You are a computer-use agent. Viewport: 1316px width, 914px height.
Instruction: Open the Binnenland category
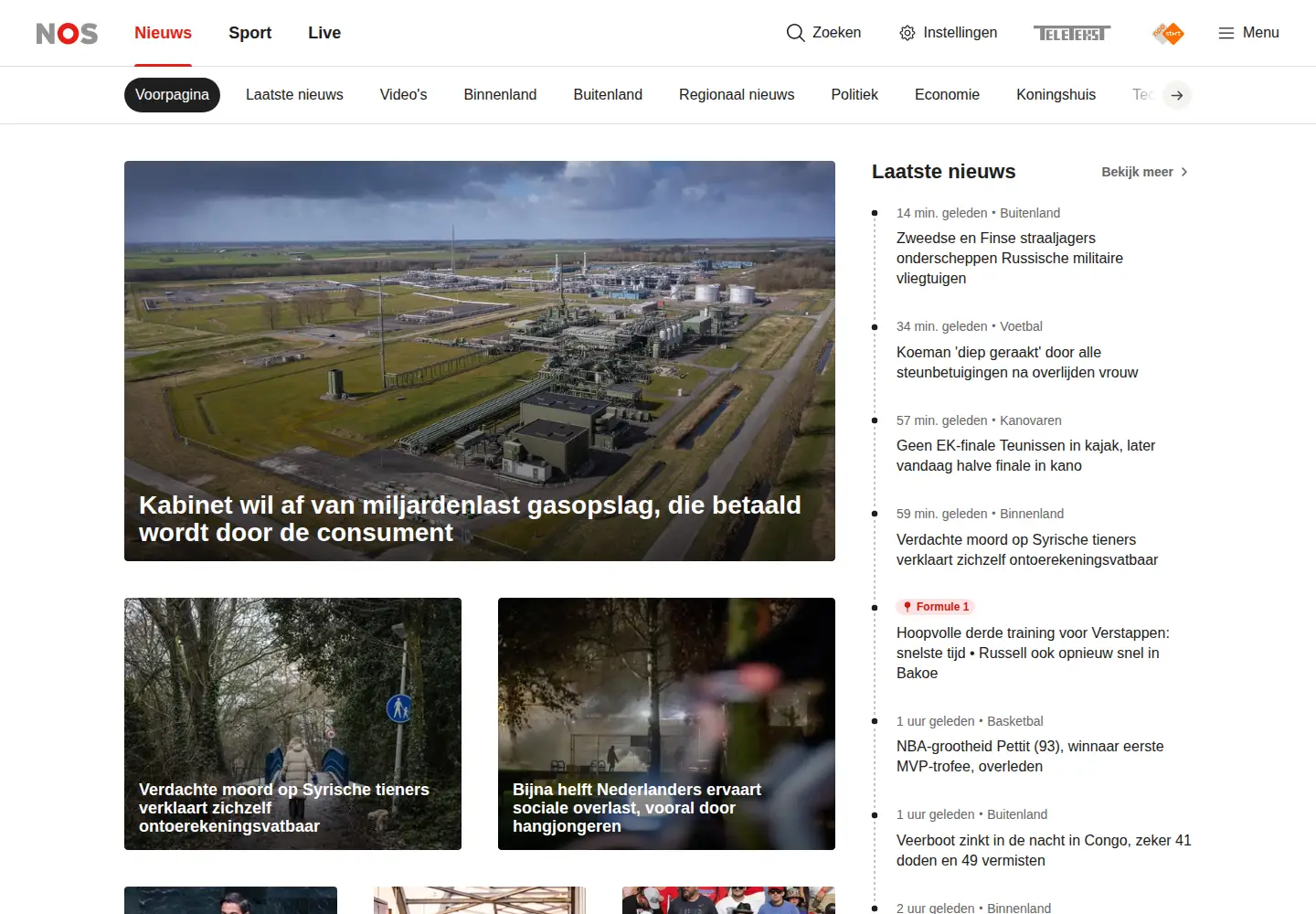point(500,95)
